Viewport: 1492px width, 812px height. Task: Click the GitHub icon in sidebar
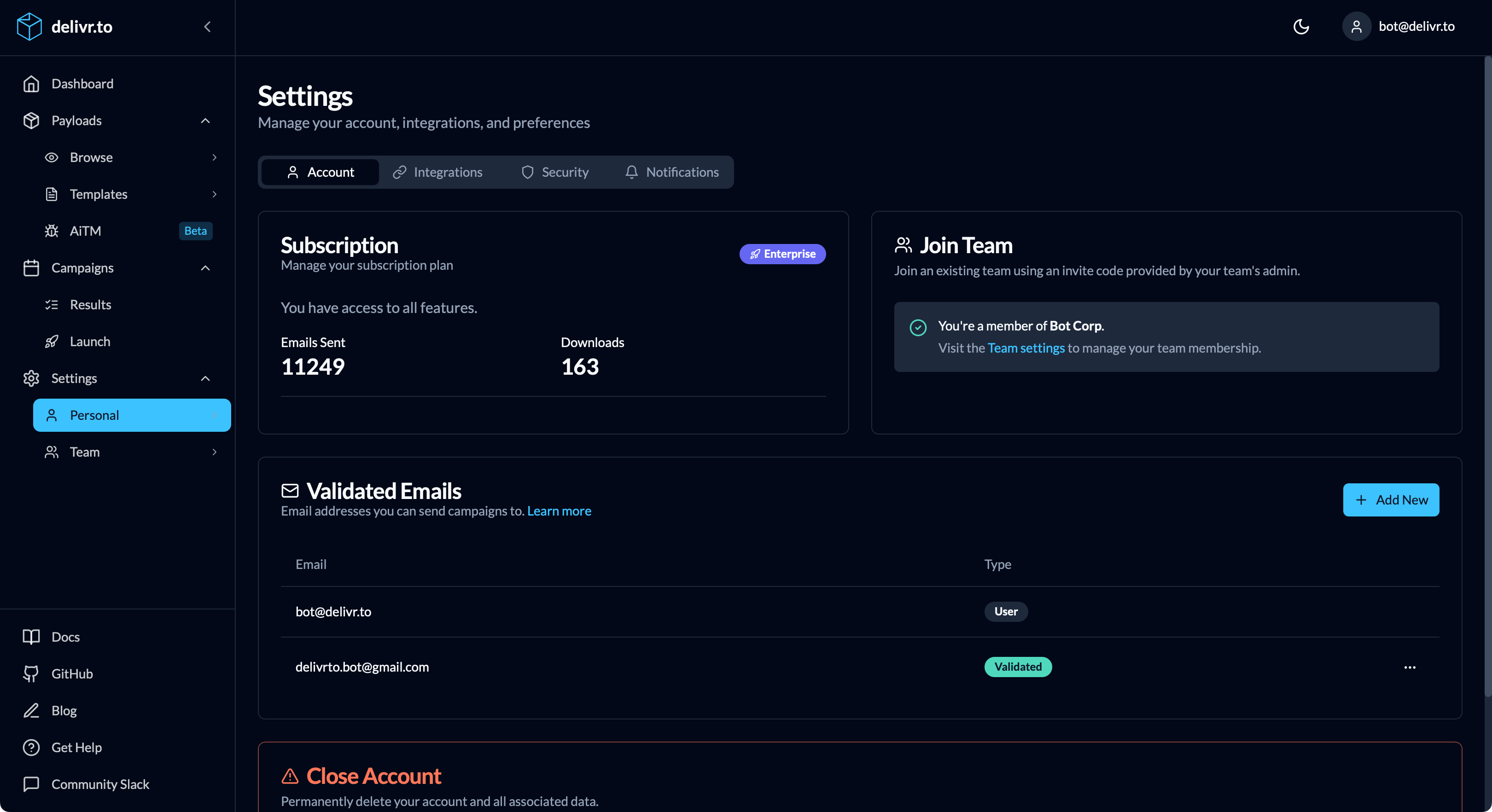tap(31, 673)
